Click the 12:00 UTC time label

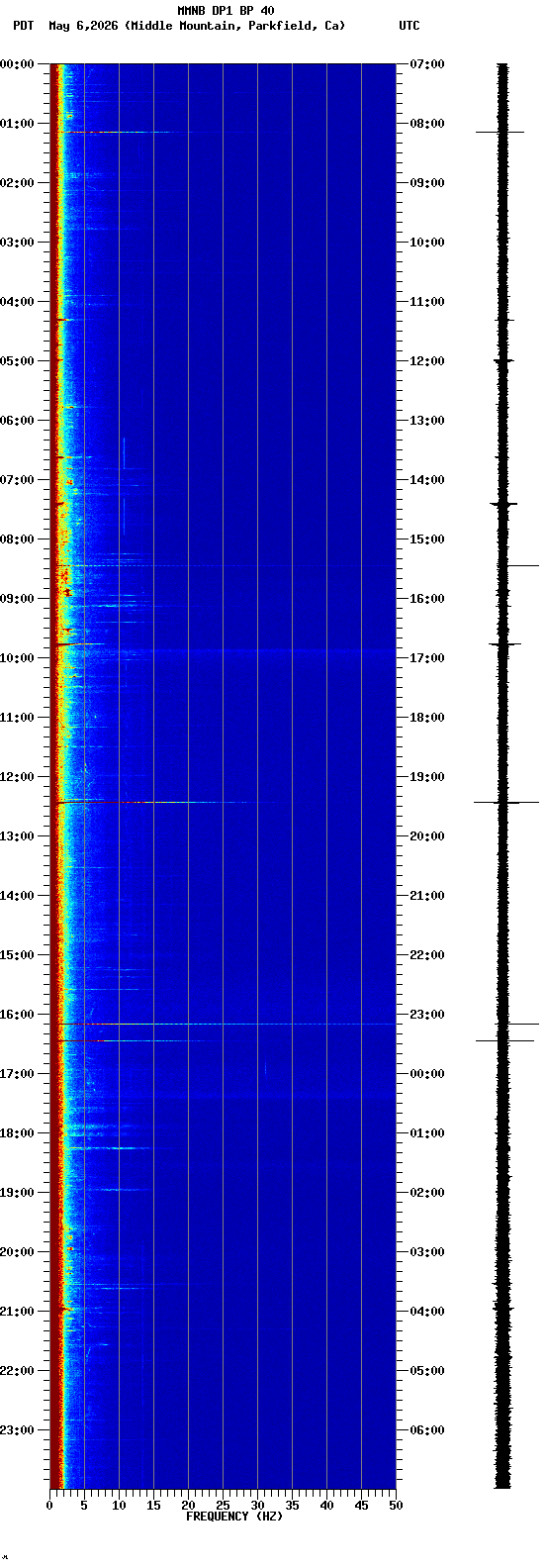pyautogui.click(x=426, y=361)
